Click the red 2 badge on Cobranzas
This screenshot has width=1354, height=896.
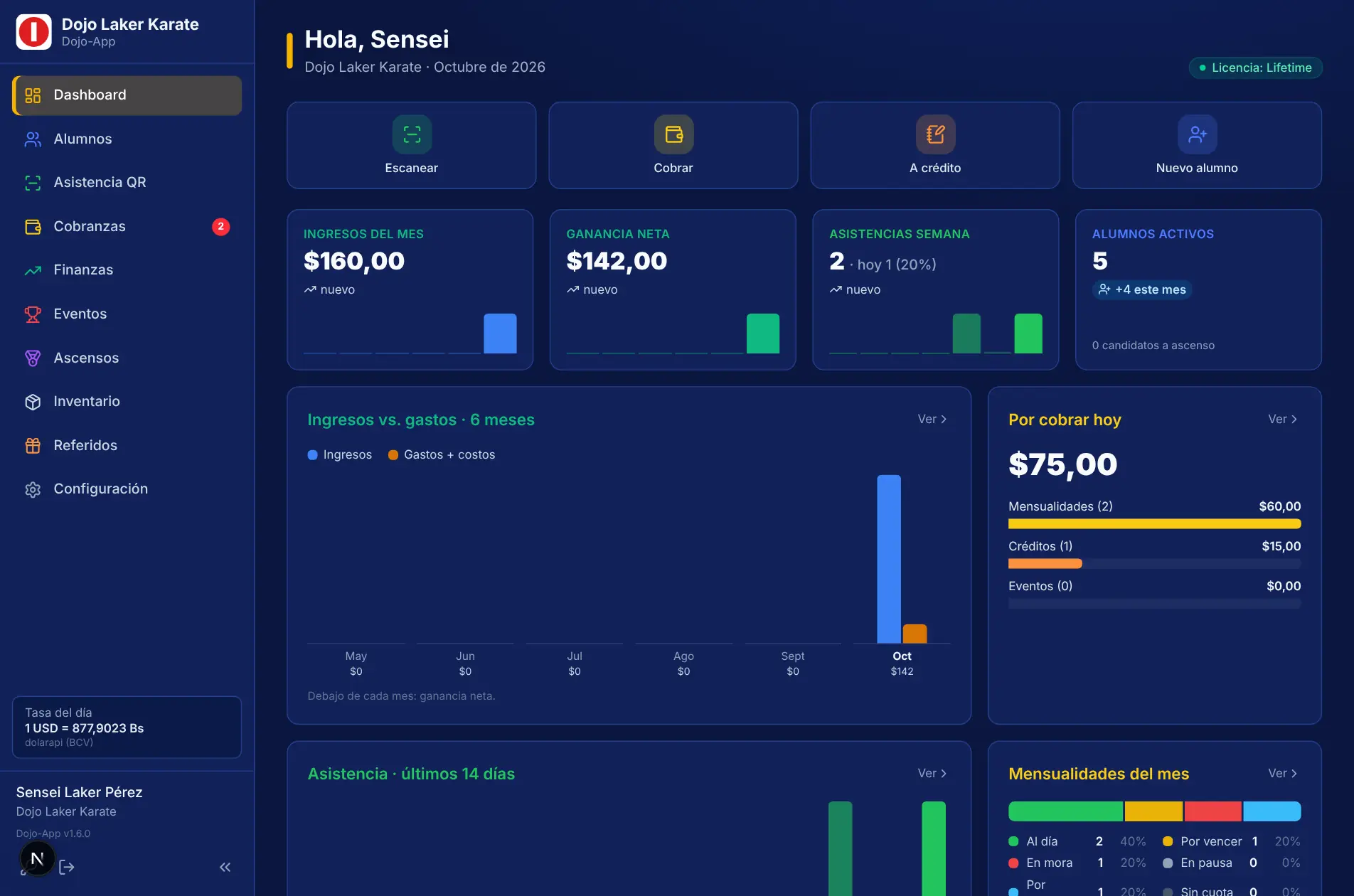point(220,226)
